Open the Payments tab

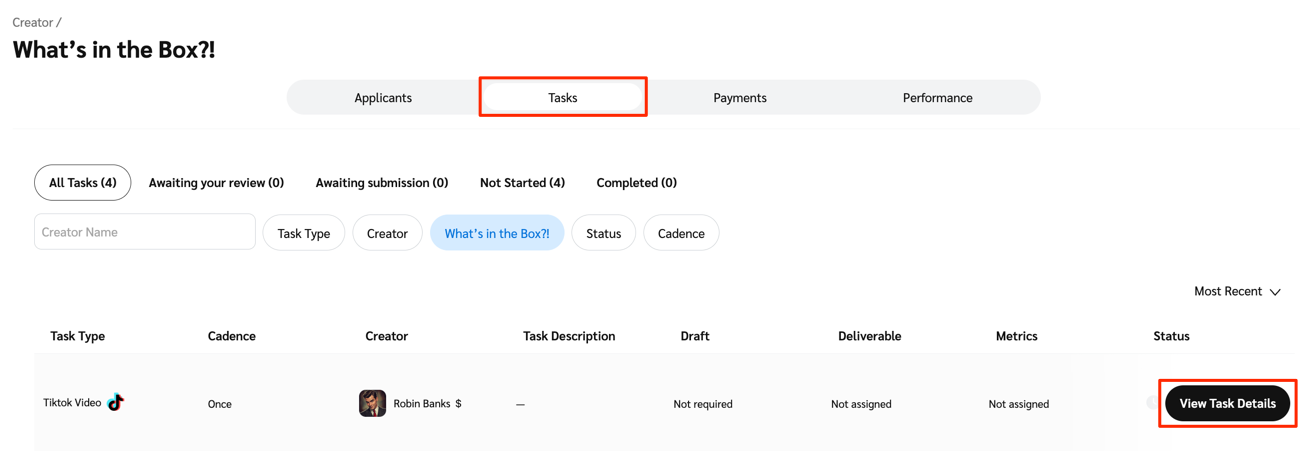(x=740, y=98)
